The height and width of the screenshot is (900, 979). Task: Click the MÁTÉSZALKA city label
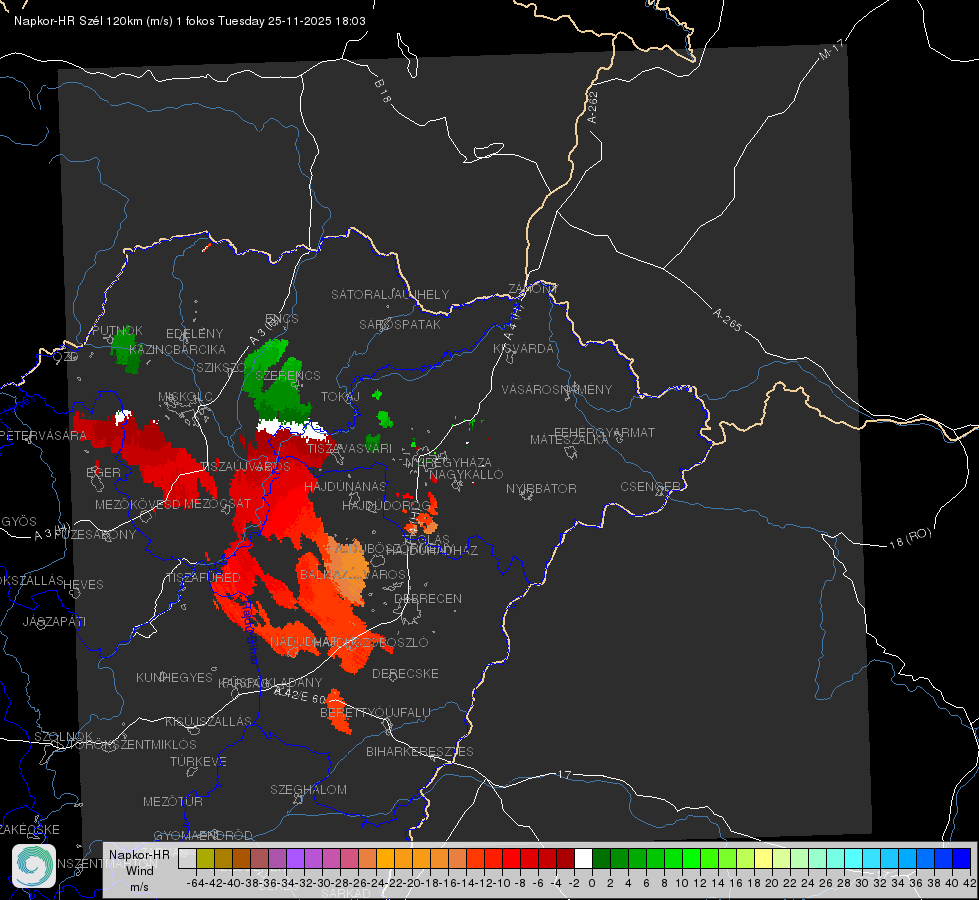tap(569, 440)
